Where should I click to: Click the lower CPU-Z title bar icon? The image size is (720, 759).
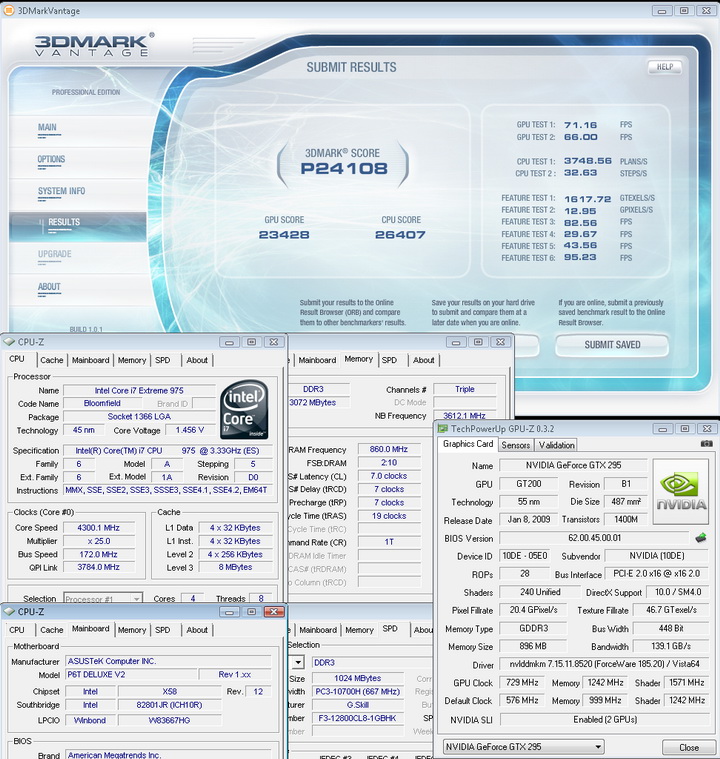9,612
